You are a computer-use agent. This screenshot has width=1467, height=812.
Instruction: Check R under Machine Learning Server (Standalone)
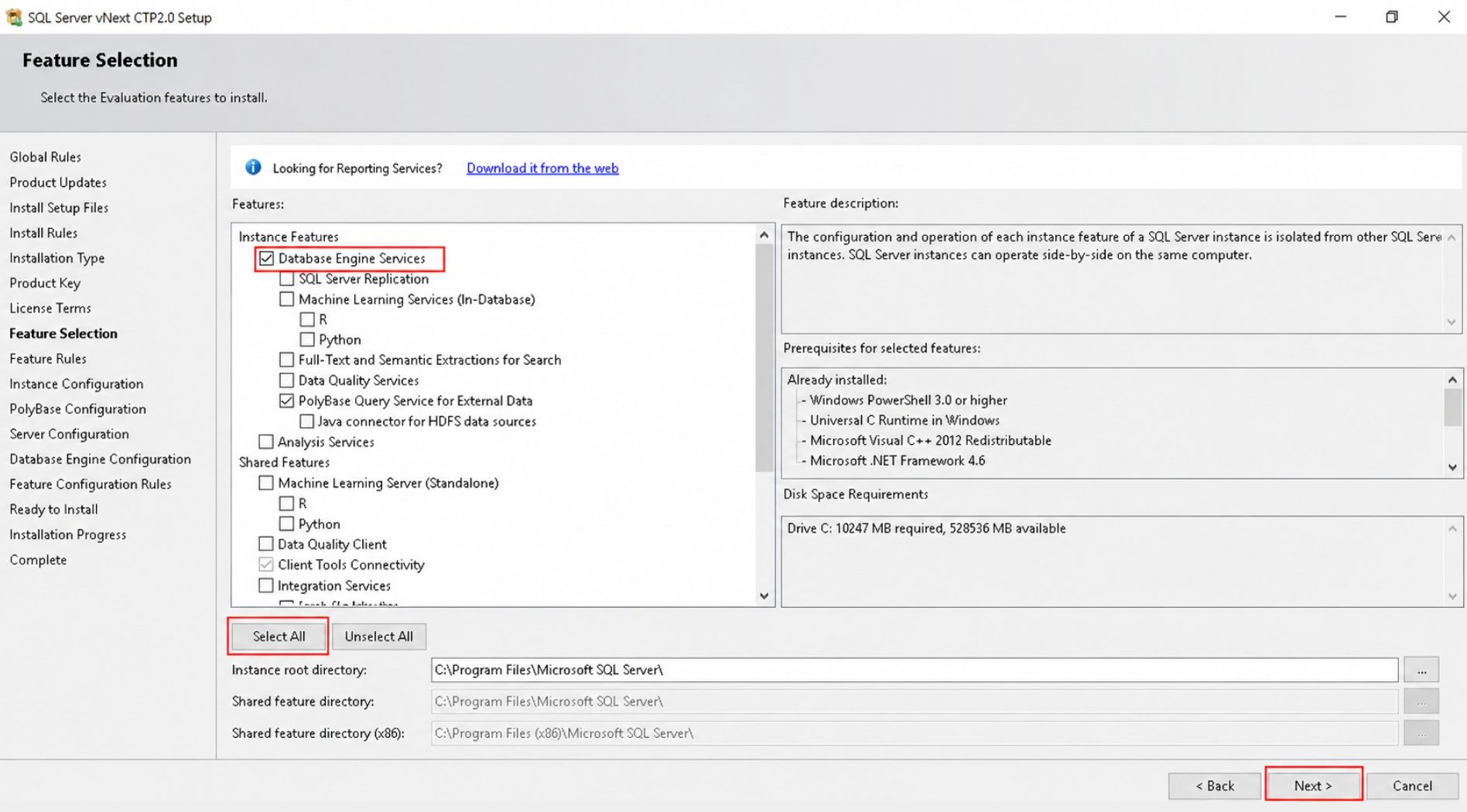[x=287, y=503]
